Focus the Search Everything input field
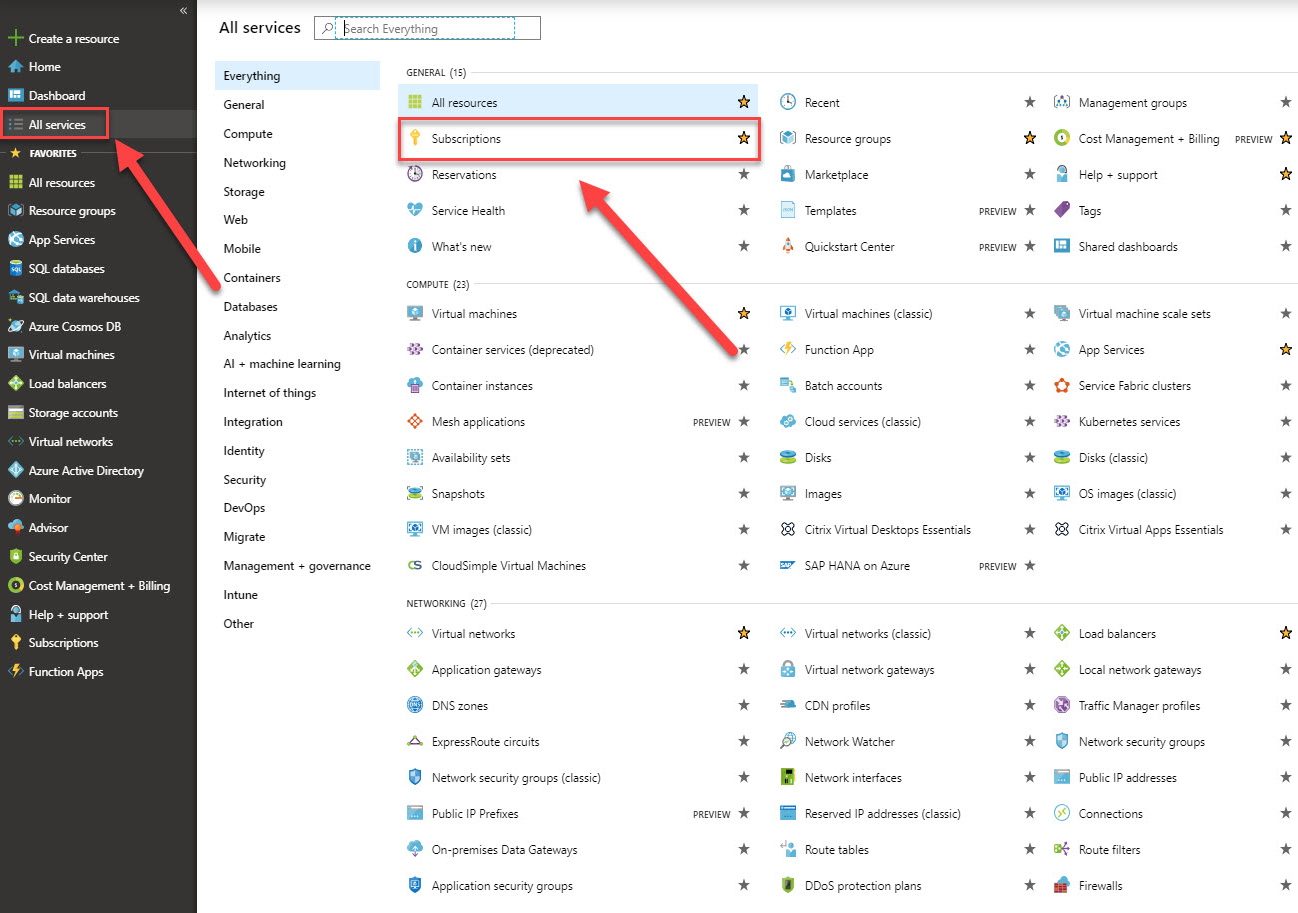The height and width of the screenshot is (913, 1298). tap(427, 29)
